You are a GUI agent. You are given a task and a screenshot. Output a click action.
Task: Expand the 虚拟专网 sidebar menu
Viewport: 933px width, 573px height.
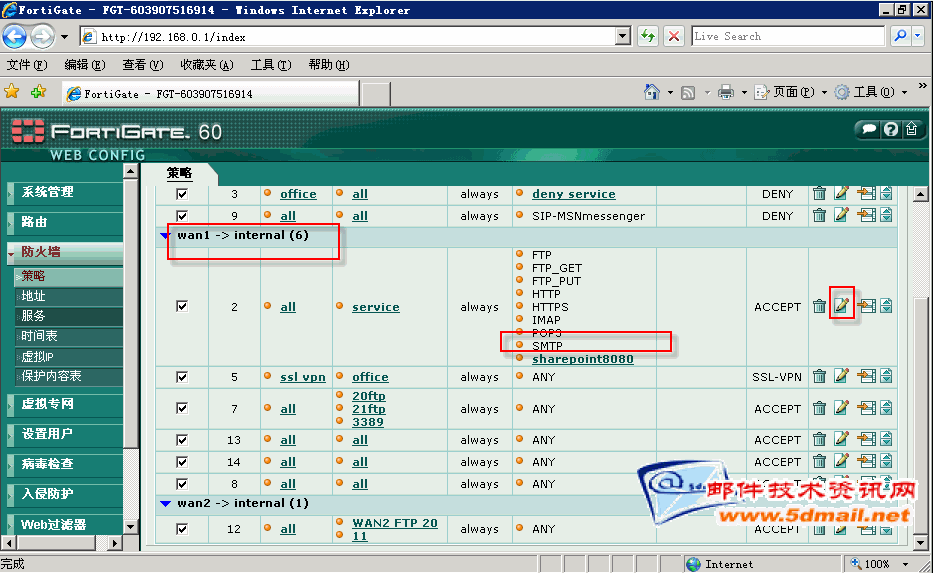click(x=64, y=404)
